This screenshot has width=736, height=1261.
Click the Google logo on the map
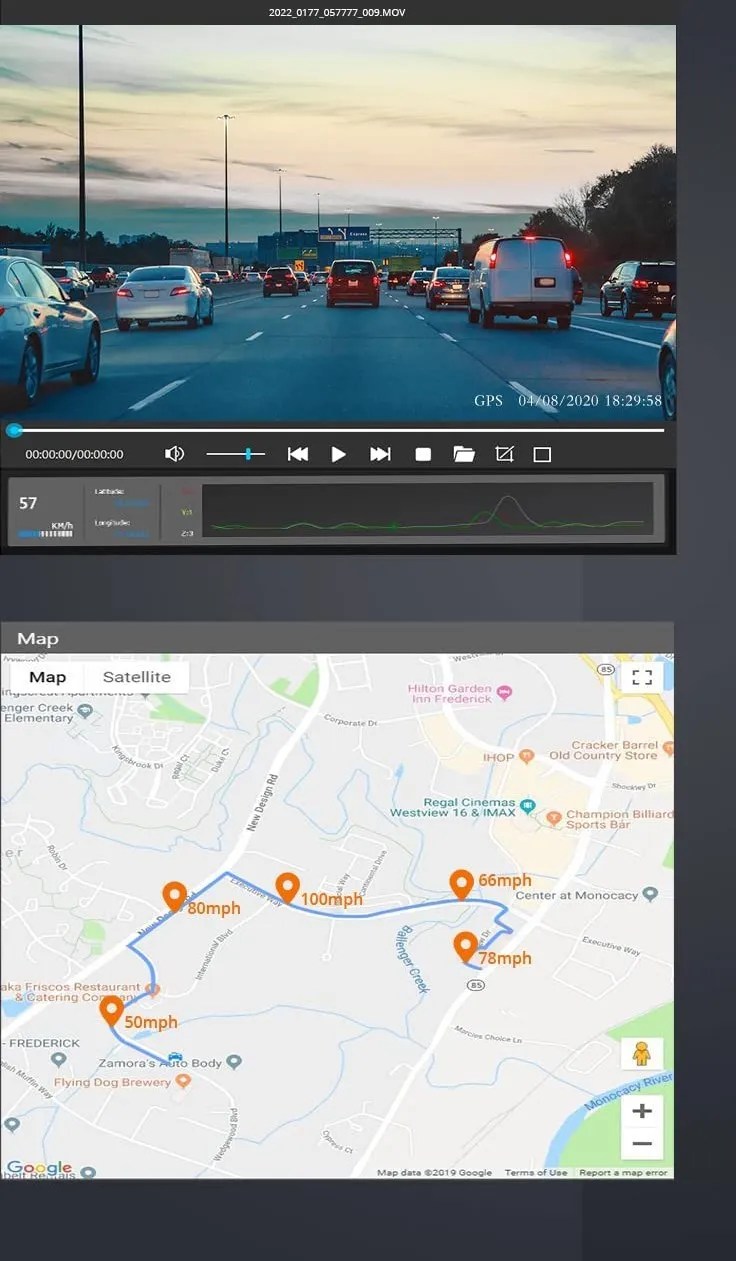(x=40, y=1167)
